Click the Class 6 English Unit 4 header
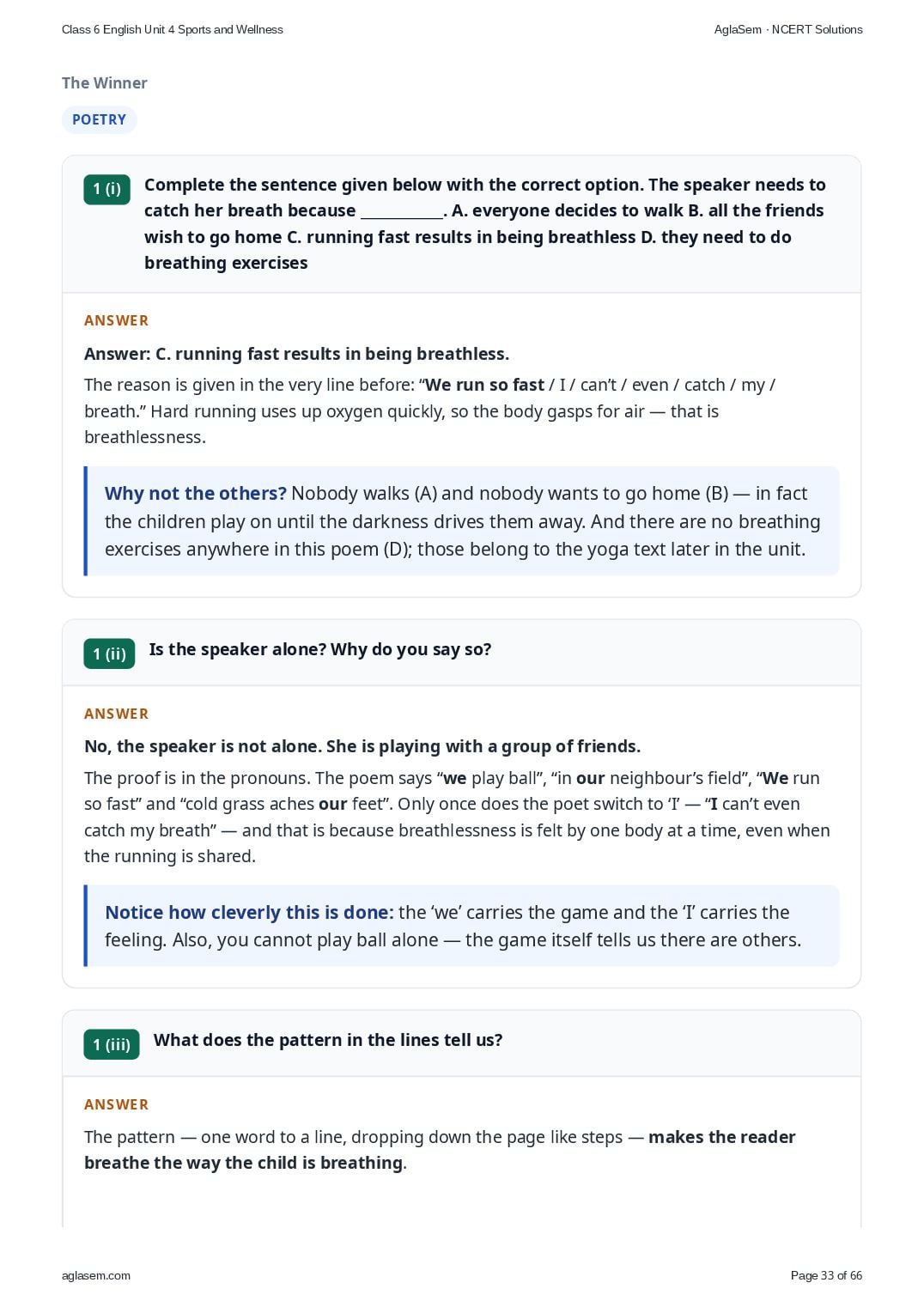Viewport: 924px width, 1307px height. [x=172, y=29]
